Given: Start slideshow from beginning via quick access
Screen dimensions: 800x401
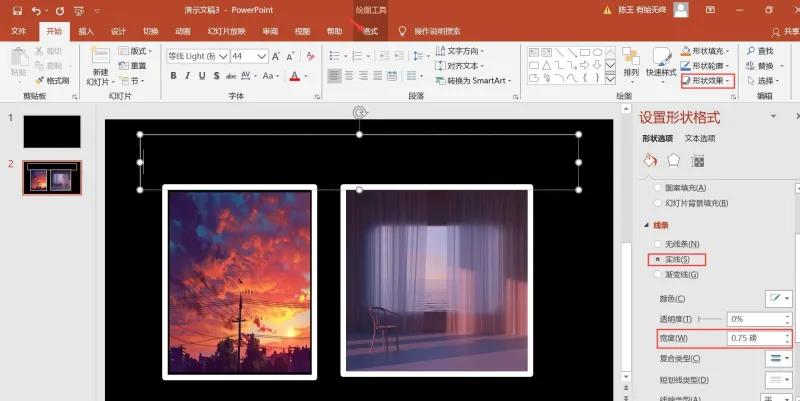Looking at the screenshot, I should (79, 10).
